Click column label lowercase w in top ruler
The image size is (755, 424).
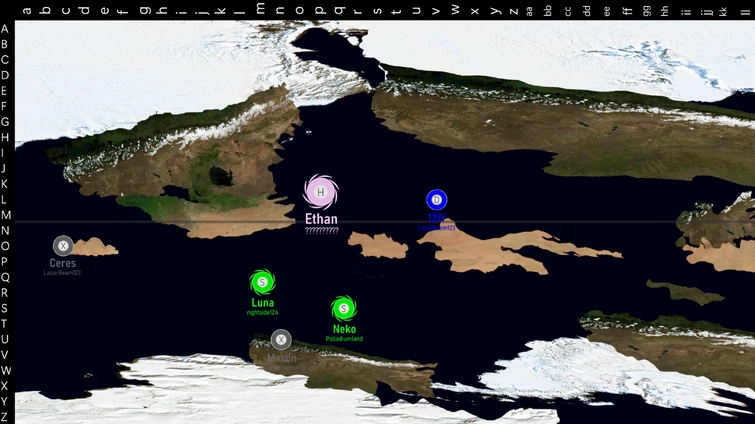455,10
